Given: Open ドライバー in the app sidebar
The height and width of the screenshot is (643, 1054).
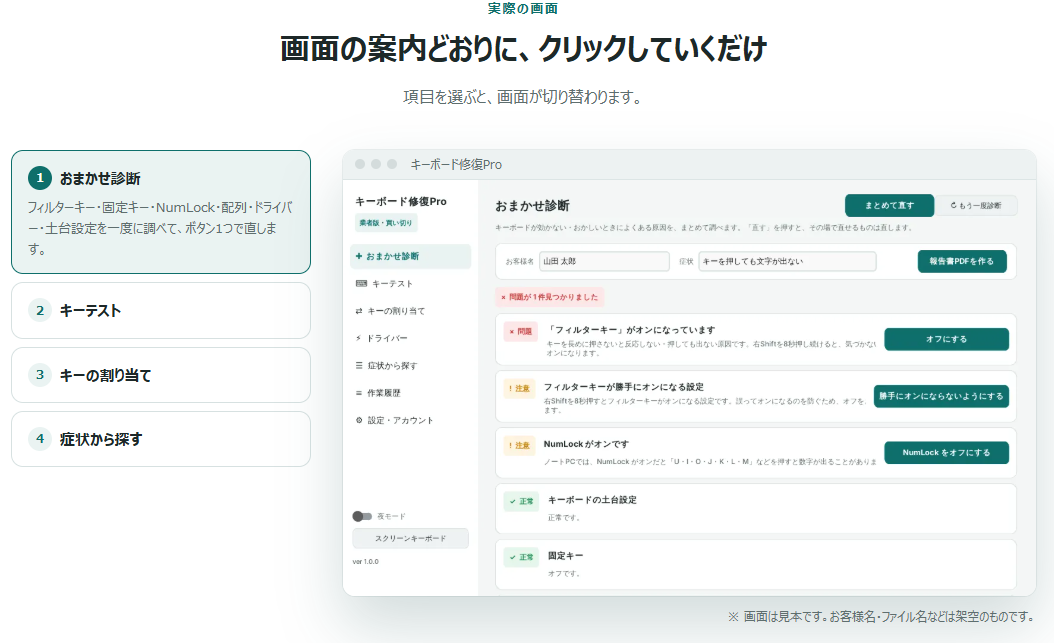Looking at the screenshot, I should 411,338.
